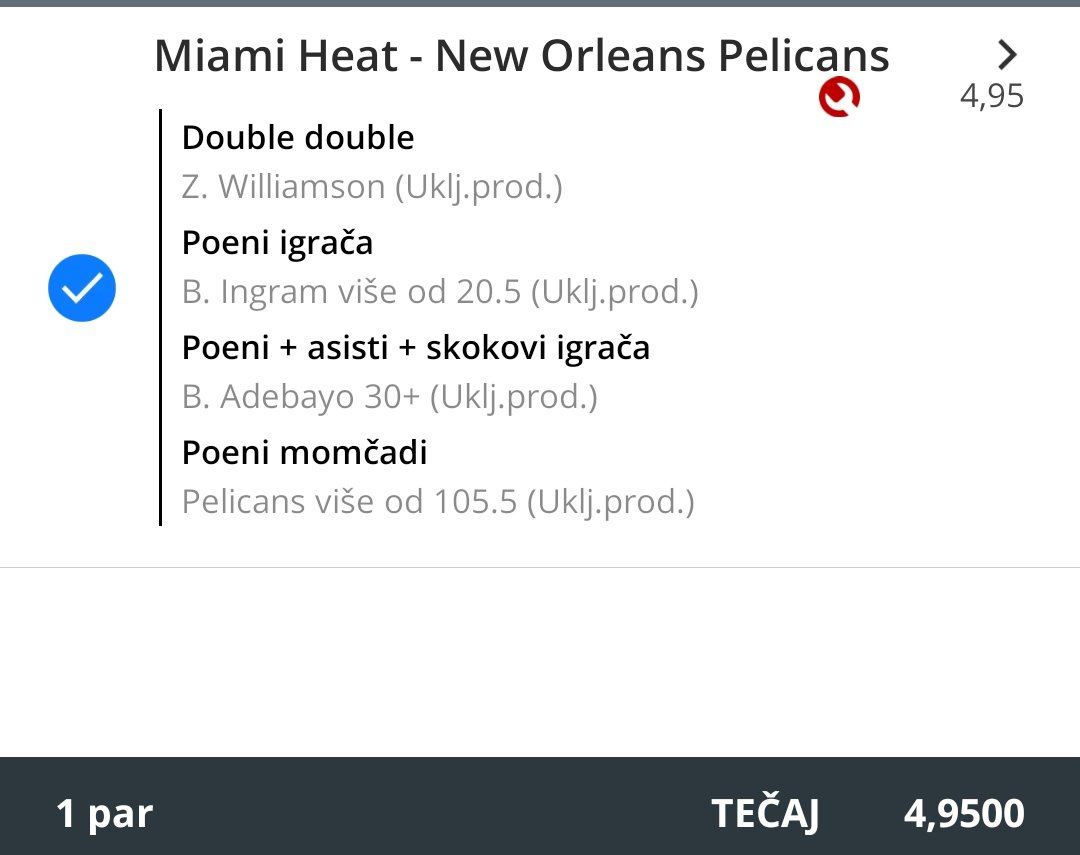1080x855 pixels.
Task: Click the gray top header strip
Action: [x=540, y=3]
